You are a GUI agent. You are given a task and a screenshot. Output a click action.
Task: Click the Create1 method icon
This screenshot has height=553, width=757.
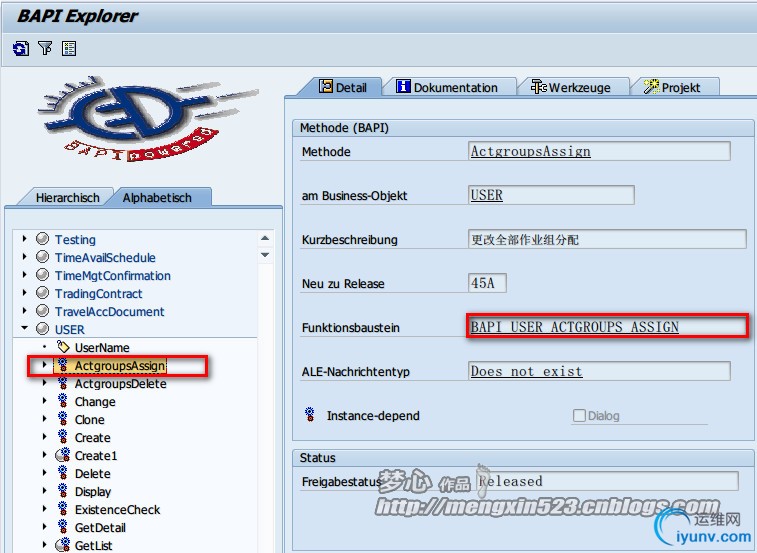tap(63, 454)
